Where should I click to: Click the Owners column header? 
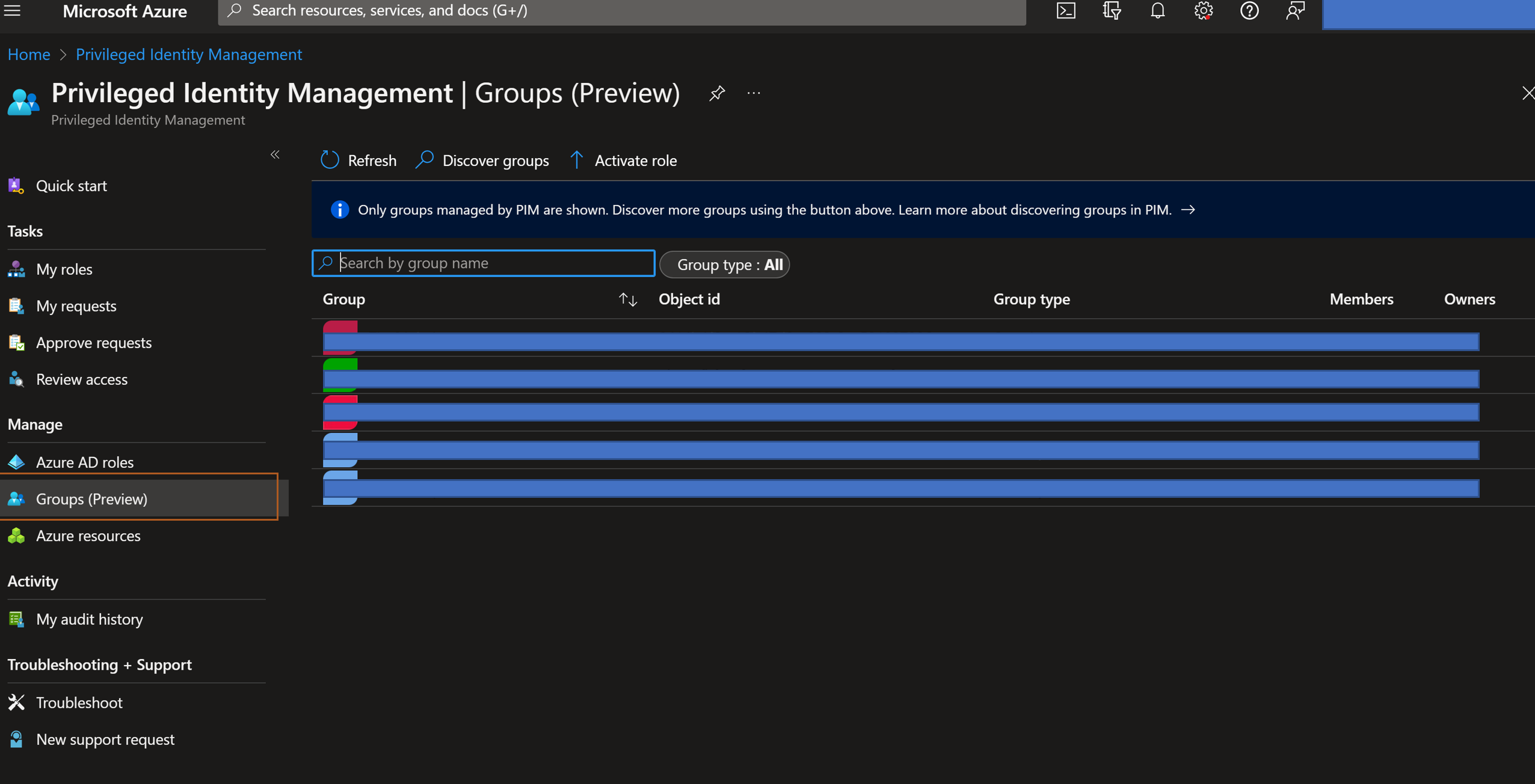click(x=1469, y=299)
